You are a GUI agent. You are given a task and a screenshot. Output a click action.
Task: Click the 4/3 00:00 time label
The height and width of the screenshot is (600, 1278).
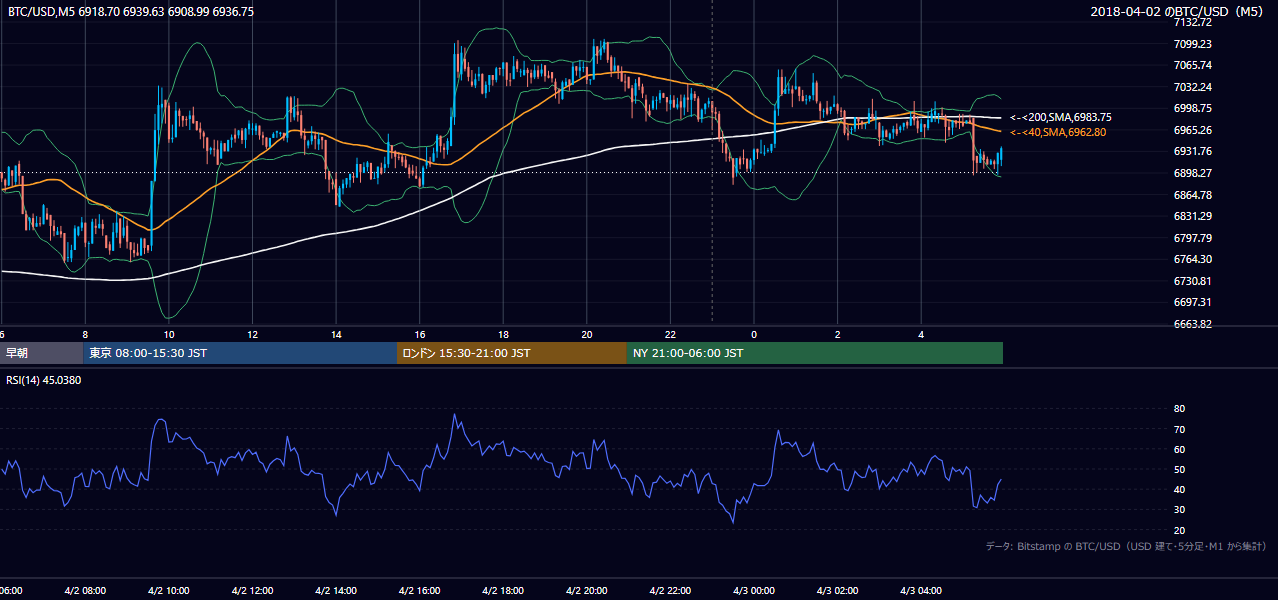[x=755, y=591]
